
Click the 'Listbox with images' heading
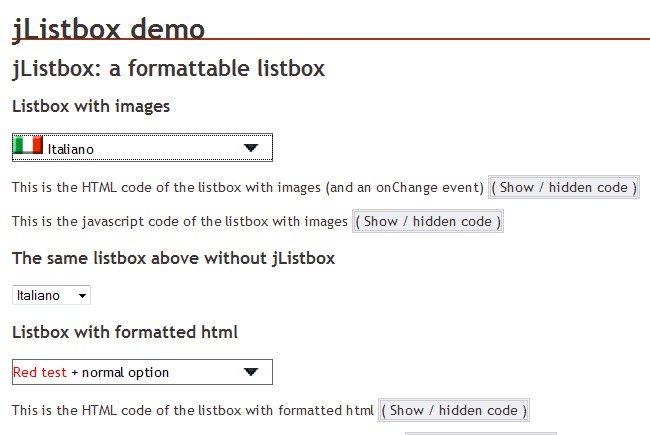pyautogui.click(x=90, y=106)
